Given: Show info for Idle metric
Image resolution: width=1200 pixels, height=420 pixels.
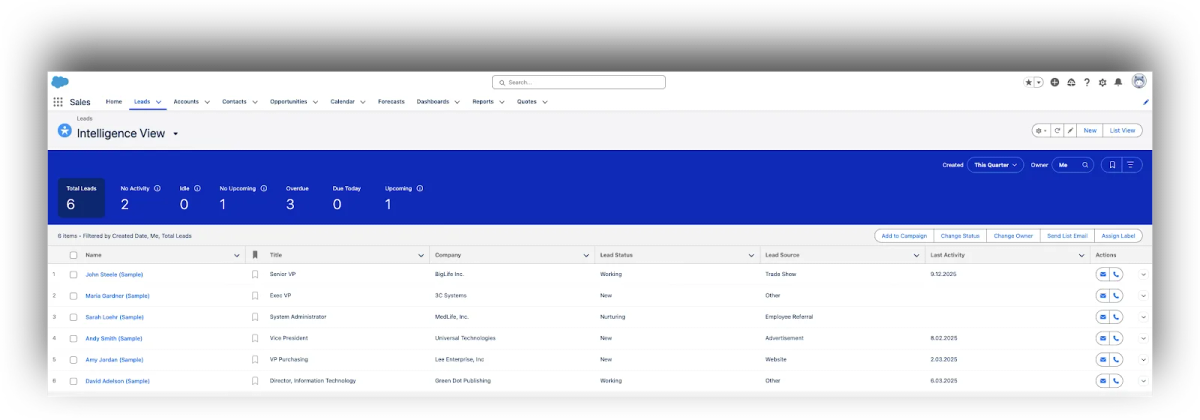Looking at the screenshot, I should coord(197,188).
